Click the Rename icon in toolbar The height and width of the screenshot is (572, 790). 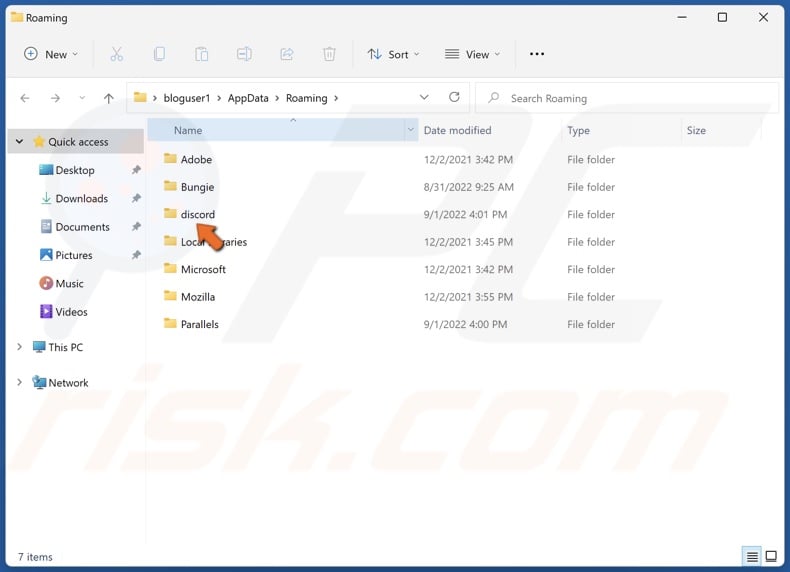[x=244, y=54]
